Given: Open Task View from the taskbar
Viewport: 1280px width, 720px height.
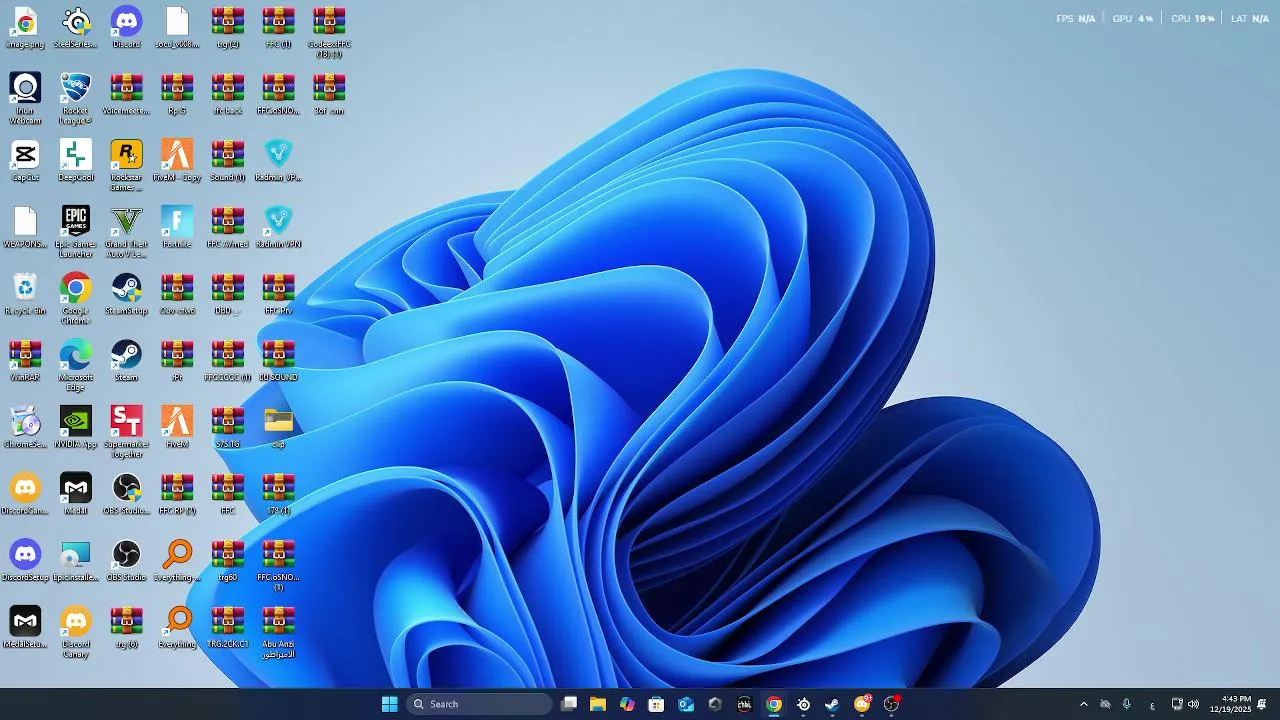Looking at the screenshot, I should tap(569, 704).
